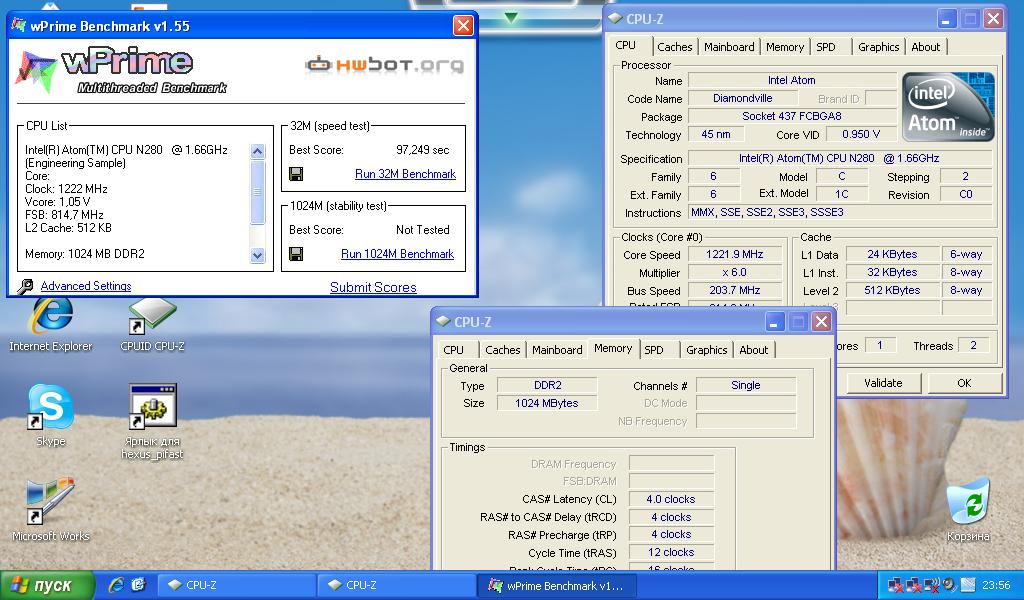
Task: Click wPrime Benchmark taskbar button
Action: point(556,585)
